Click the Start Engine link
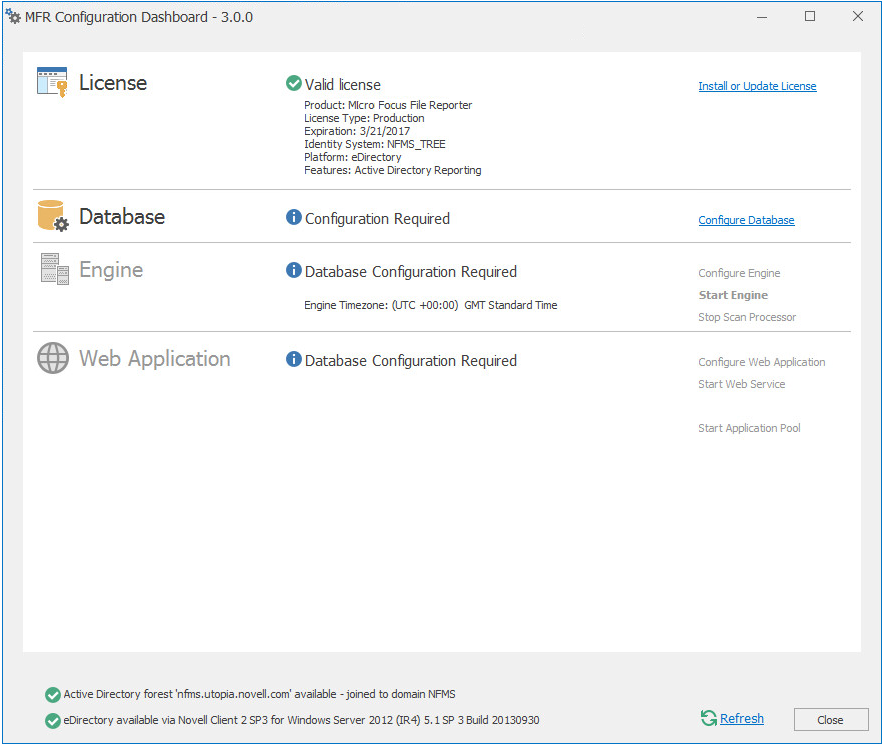The width and height of the screenshot is (884, 746). point(733,295)
